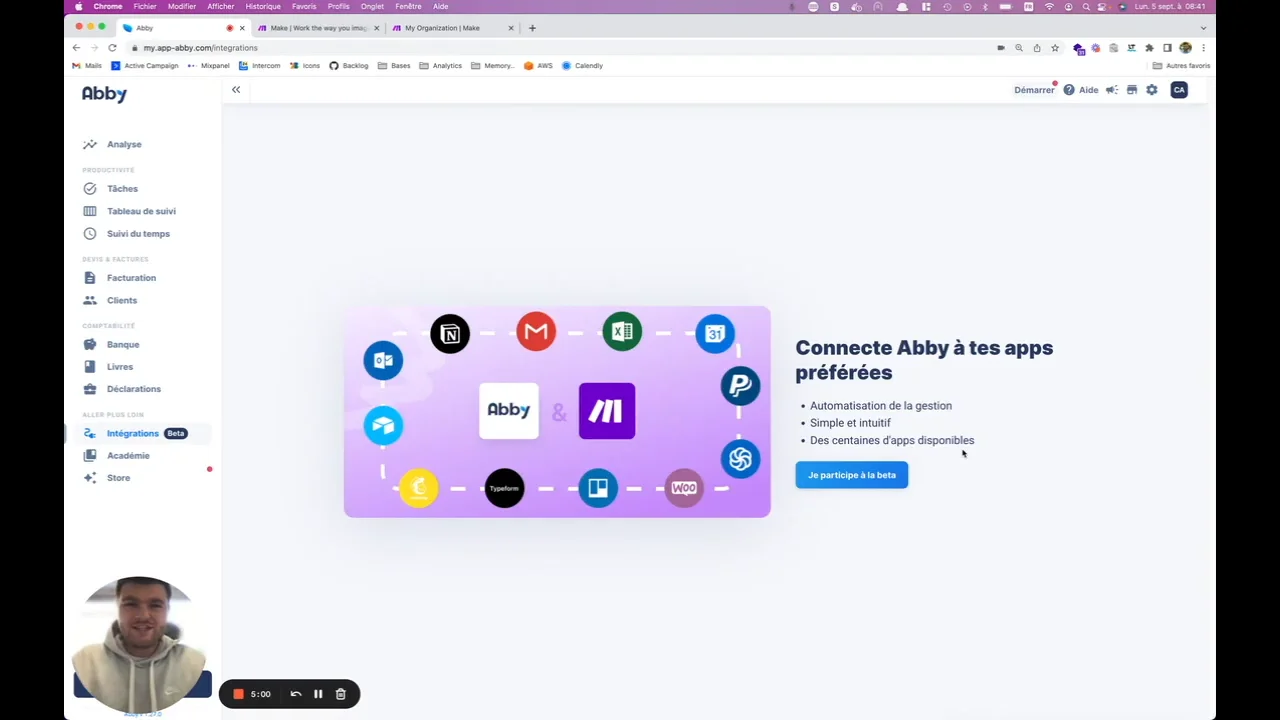Click the storefront icon in the header
The image size is (1280, 720).
1132,90
